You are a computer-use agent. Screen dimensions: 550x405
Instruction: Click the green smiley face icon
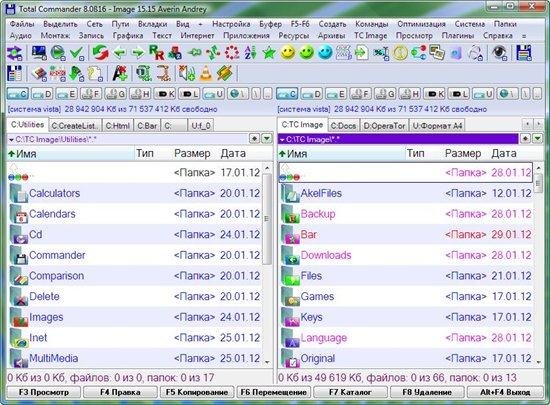pyautogui.click(x=307, y=53)
